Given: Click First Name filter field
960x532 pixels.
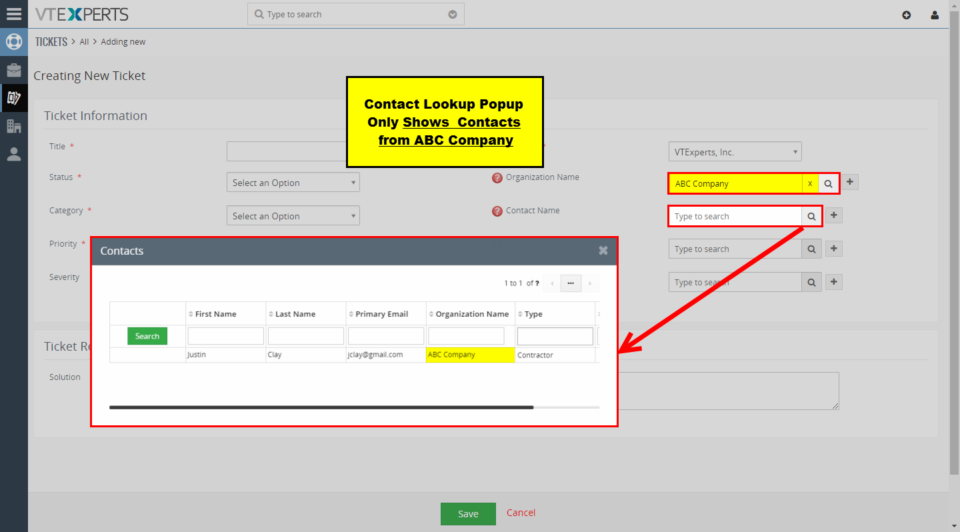Looking at the screenshot, I should coord(225,336).
